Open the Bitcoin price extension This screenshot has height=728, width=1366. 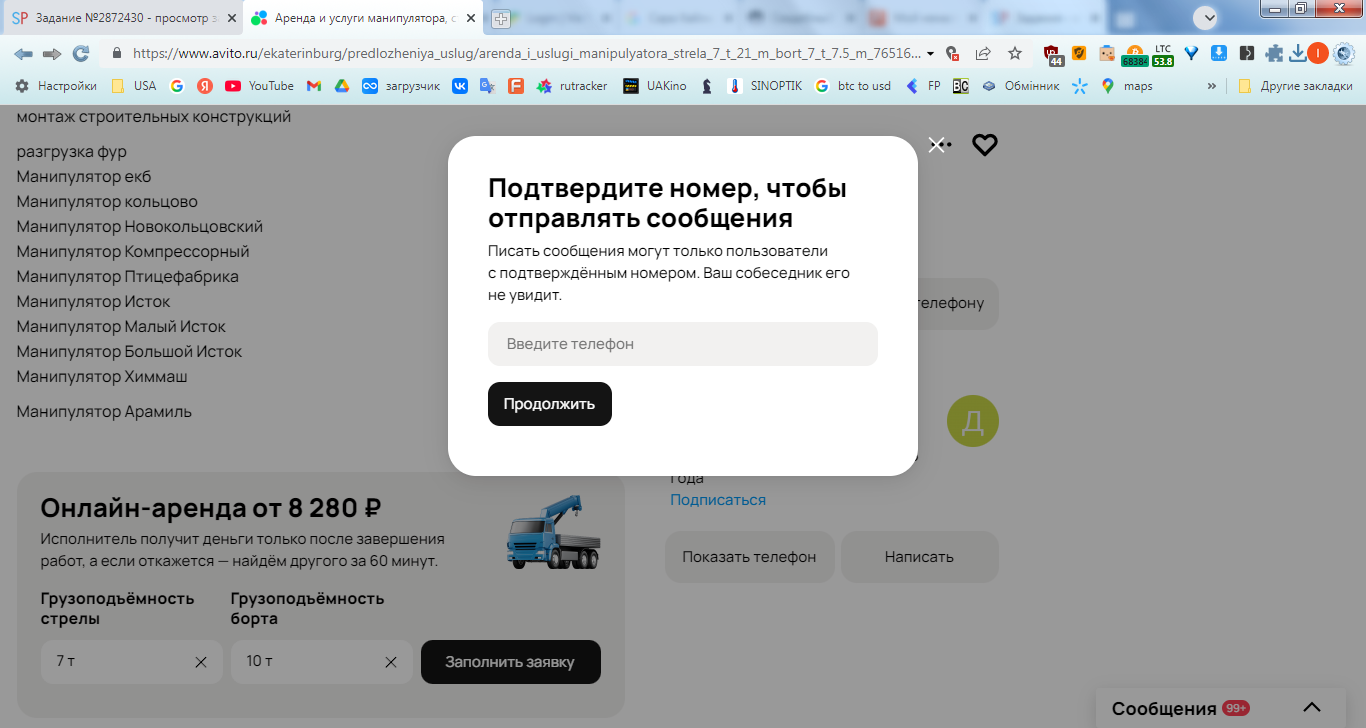(1134, 54)
